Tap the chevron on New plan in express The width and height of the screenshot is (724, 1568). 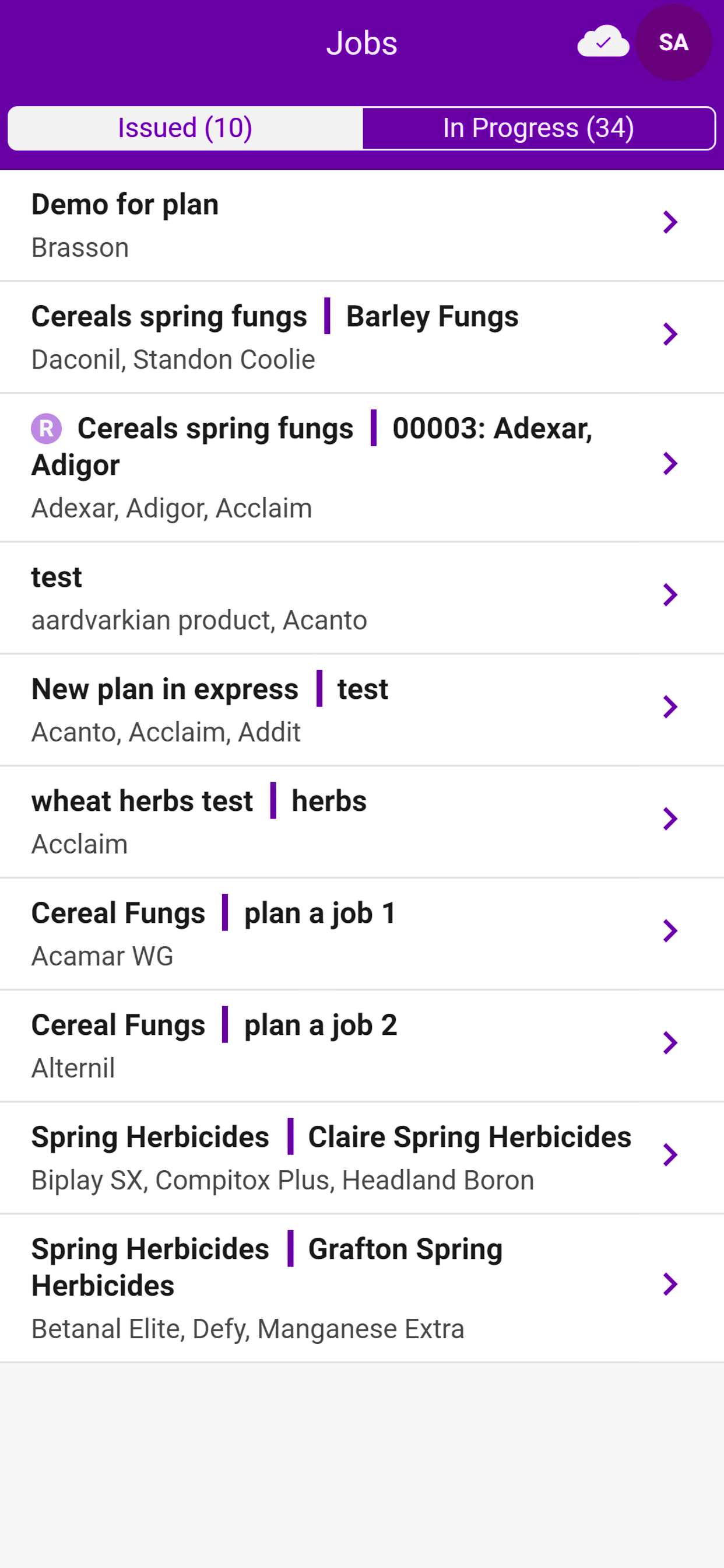pos(670,706)
